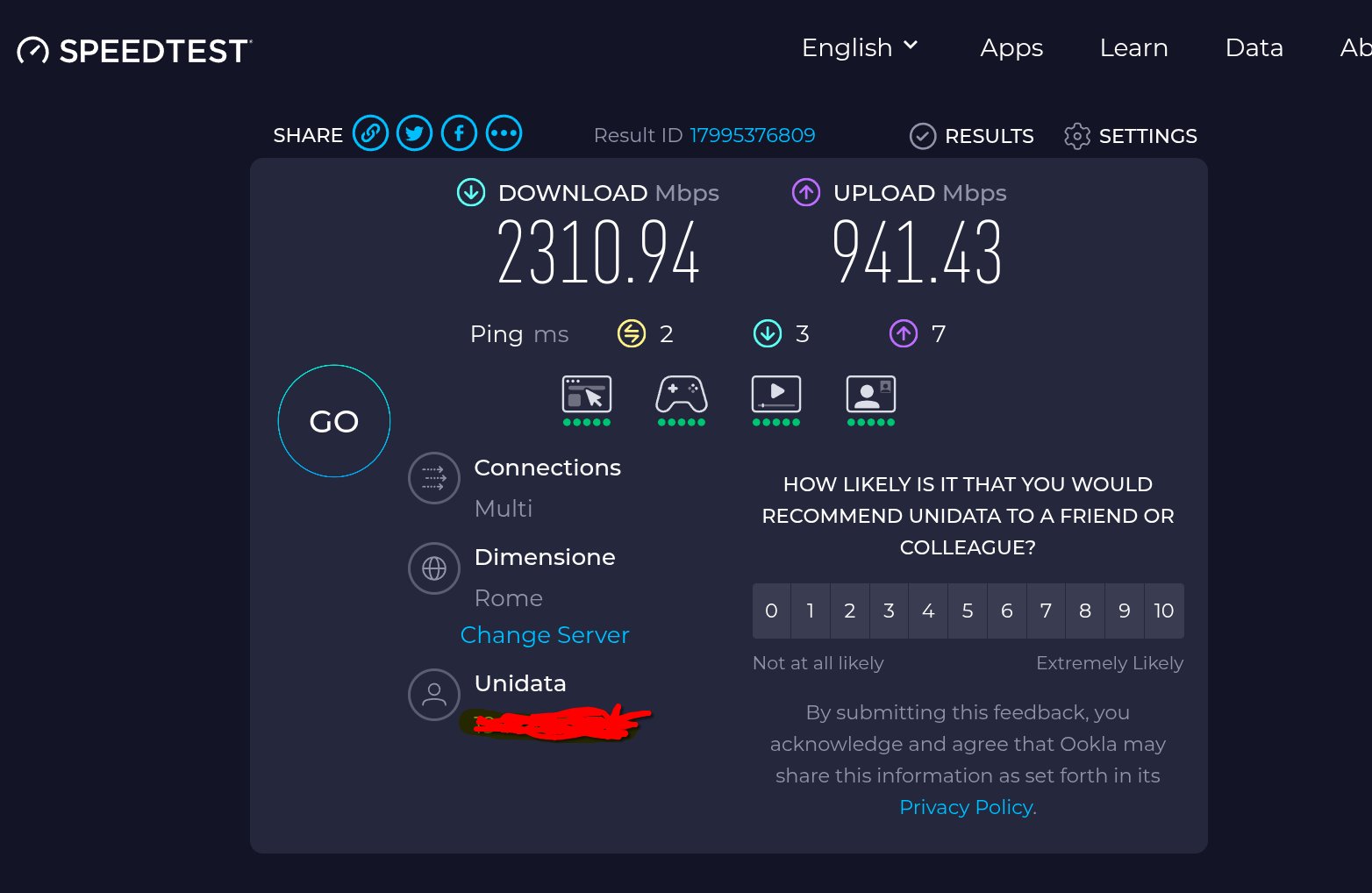Share the result on Facebook
1372x893 pixels.
459,134
